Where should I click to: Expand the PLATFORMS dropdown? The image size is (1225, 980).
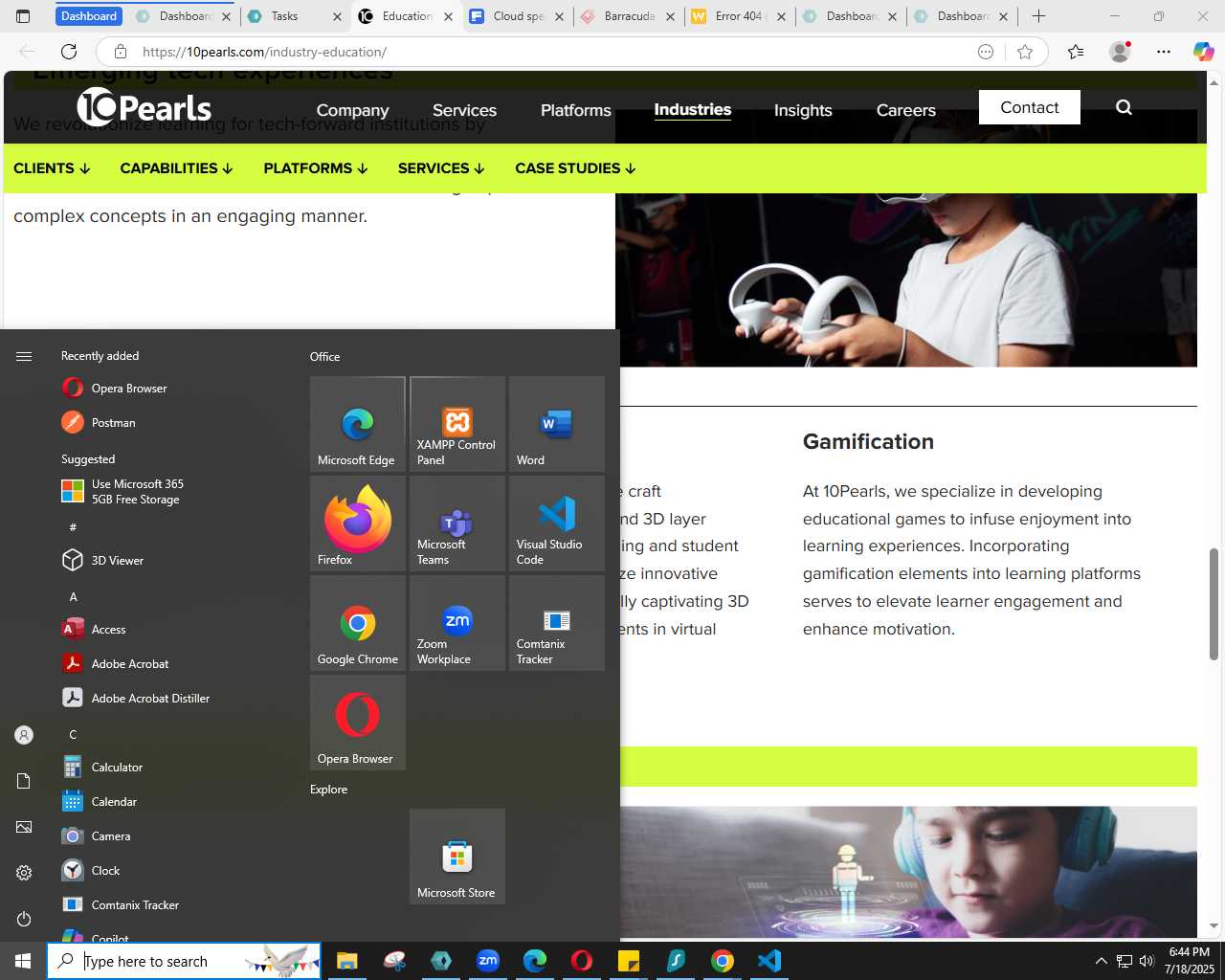coord(316,168)
